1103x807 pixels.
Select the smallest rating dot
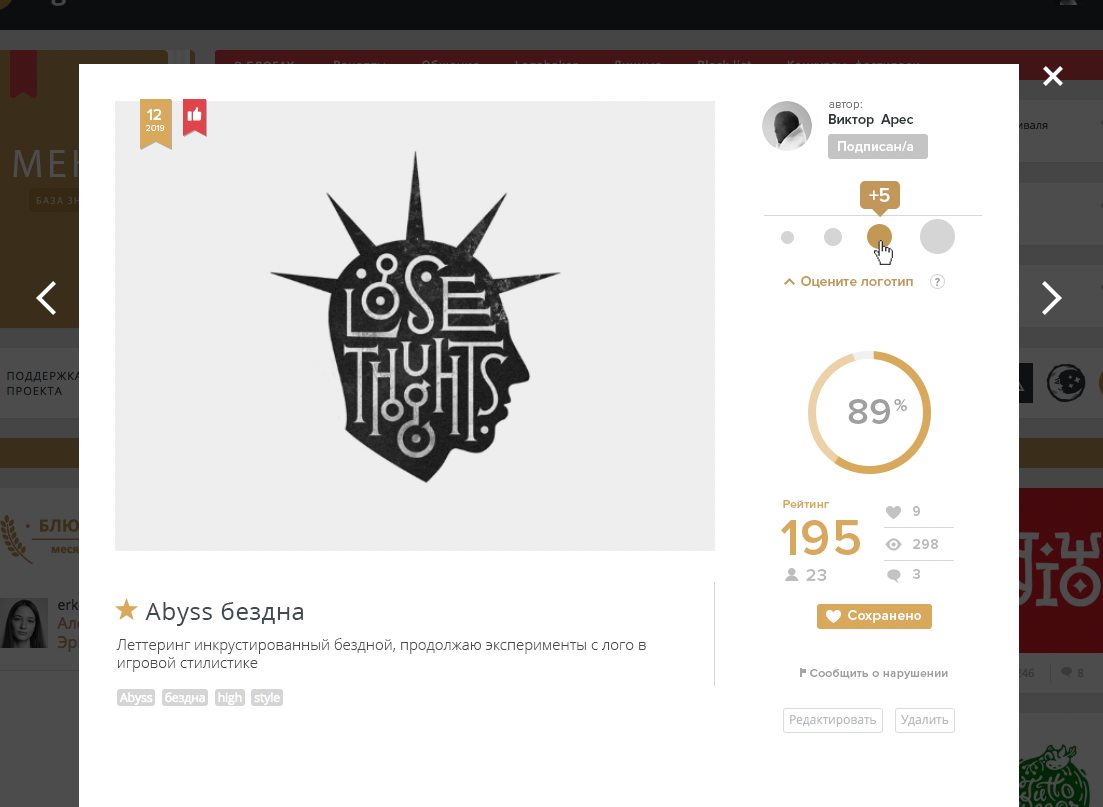[787, 237]
